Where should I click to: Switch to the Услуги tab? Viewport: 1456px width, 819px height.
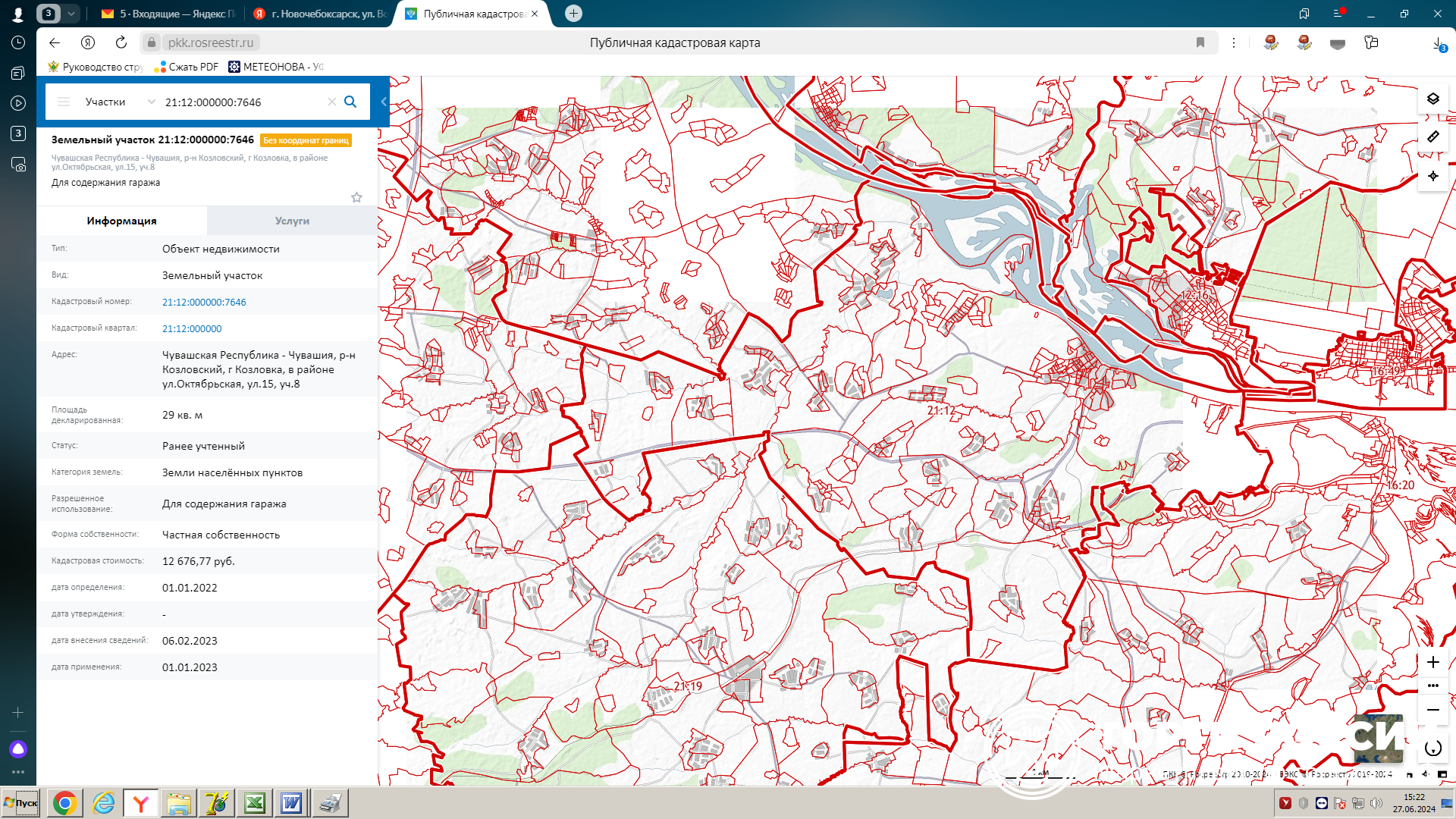(292, 221)
